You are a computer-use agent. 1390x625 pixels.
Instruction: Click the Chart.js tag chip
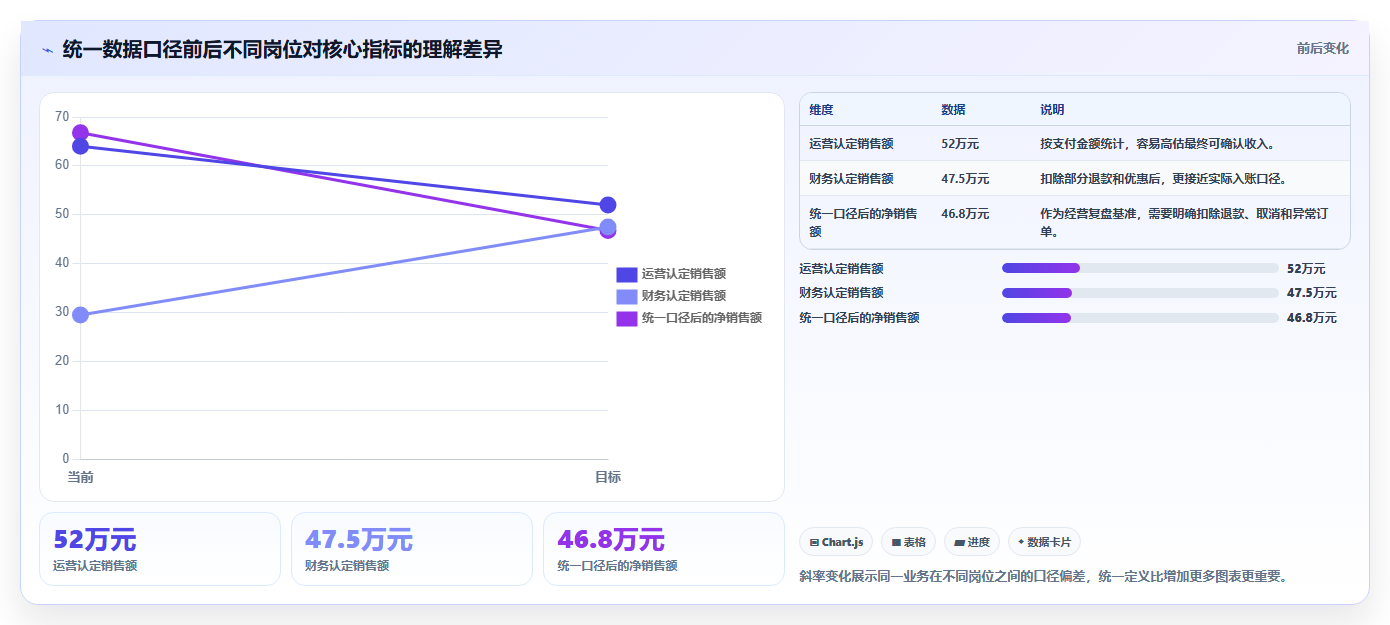(836, 542)
